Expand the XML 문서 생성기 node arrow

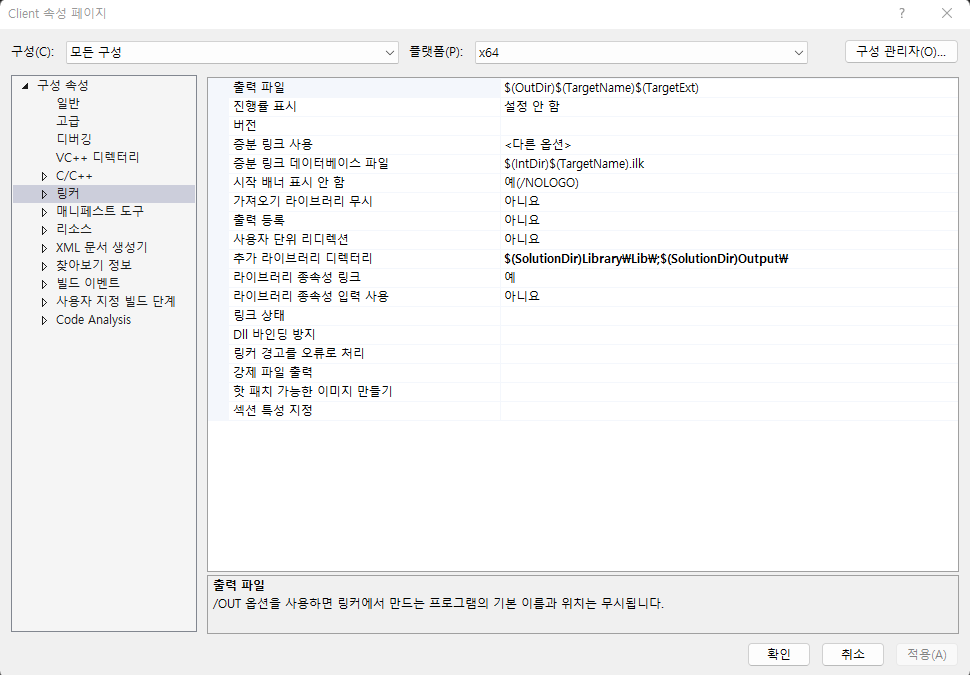tap(44, 248)
